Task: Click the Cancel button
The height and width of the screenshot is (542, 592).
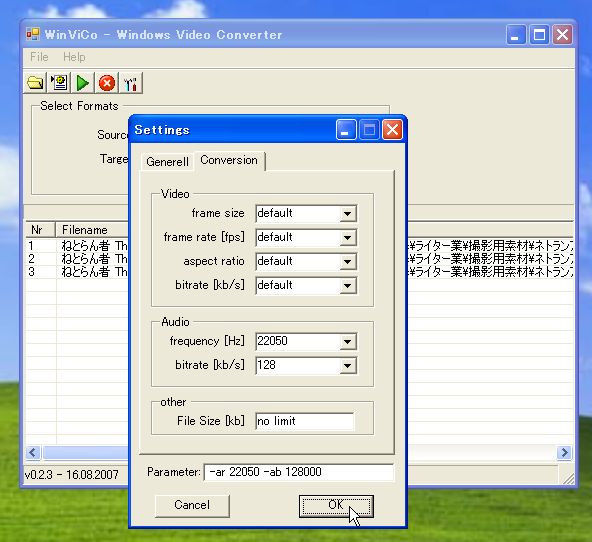Action: coord(192,505)
